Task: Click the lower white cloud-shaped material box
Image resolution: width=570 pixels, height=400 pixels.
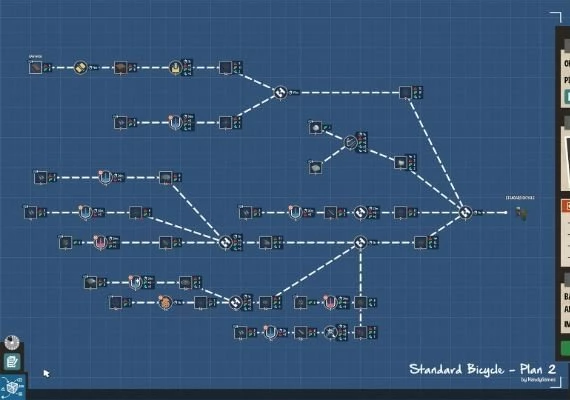Action: click(x=316, y=168)
